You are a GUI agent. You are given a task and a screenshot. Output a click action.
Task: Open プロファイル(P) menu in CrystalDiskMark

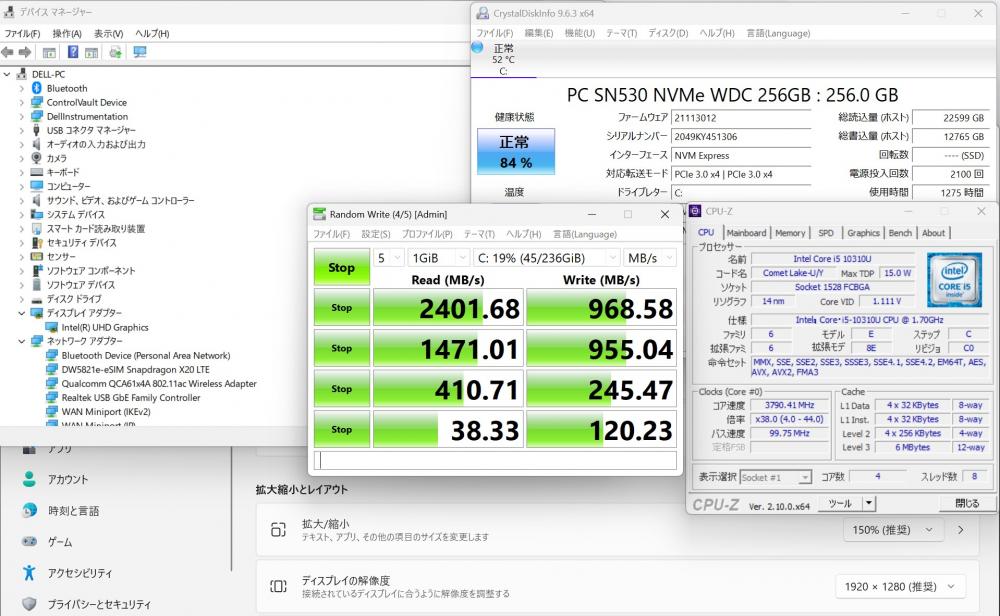click(x=427, y=234)
